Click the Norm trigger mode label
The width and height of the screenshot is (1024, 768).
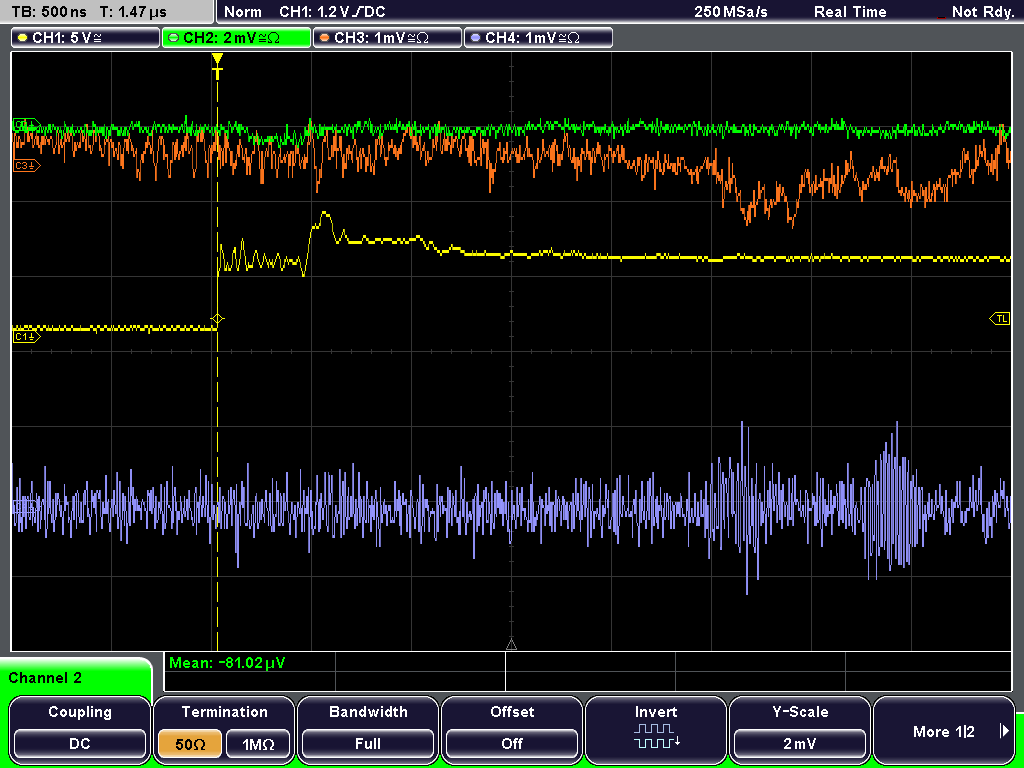point(243,12)
